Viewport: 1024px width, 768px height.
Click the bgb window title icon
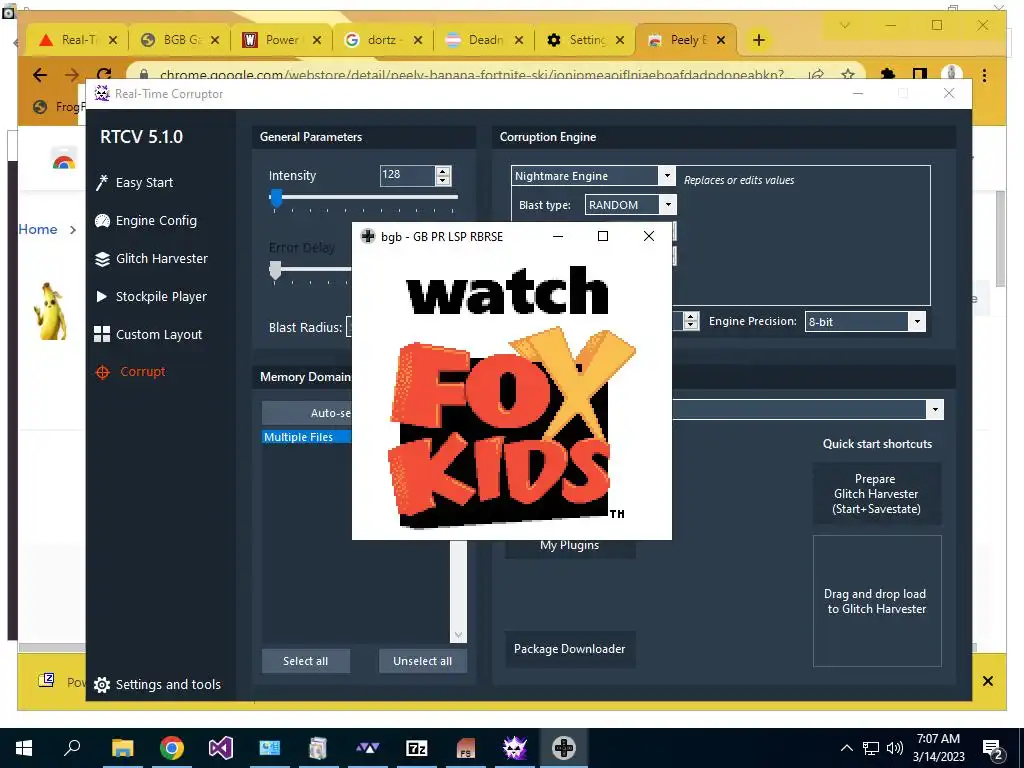[x=368, y=236]
